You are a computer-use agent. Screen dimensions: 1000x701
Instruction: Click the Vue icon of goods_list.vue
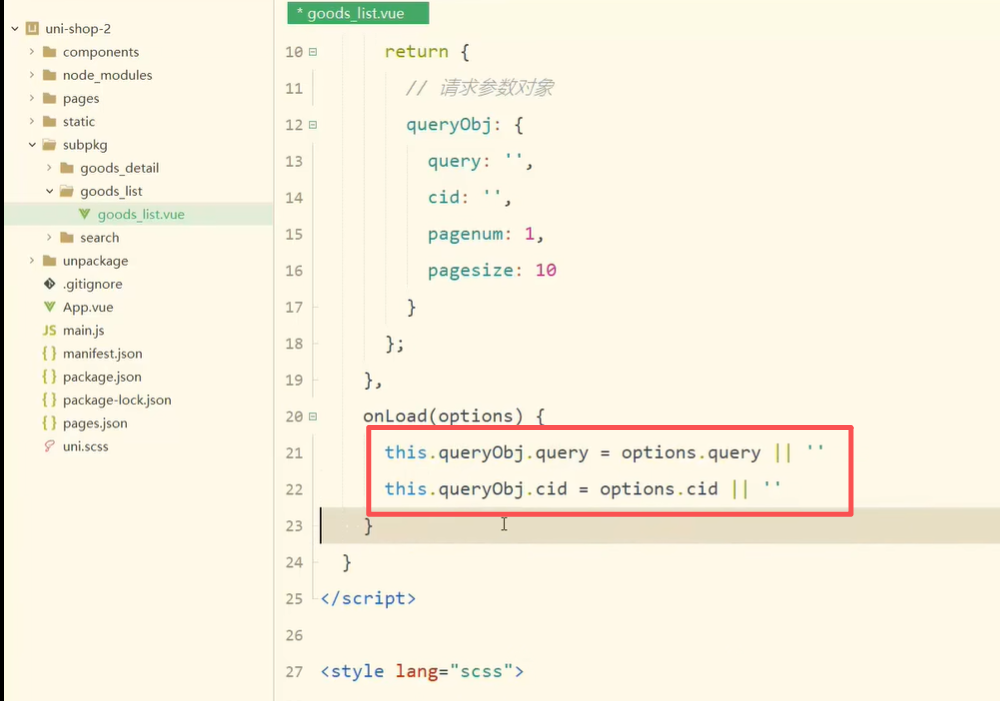point(84,214)
